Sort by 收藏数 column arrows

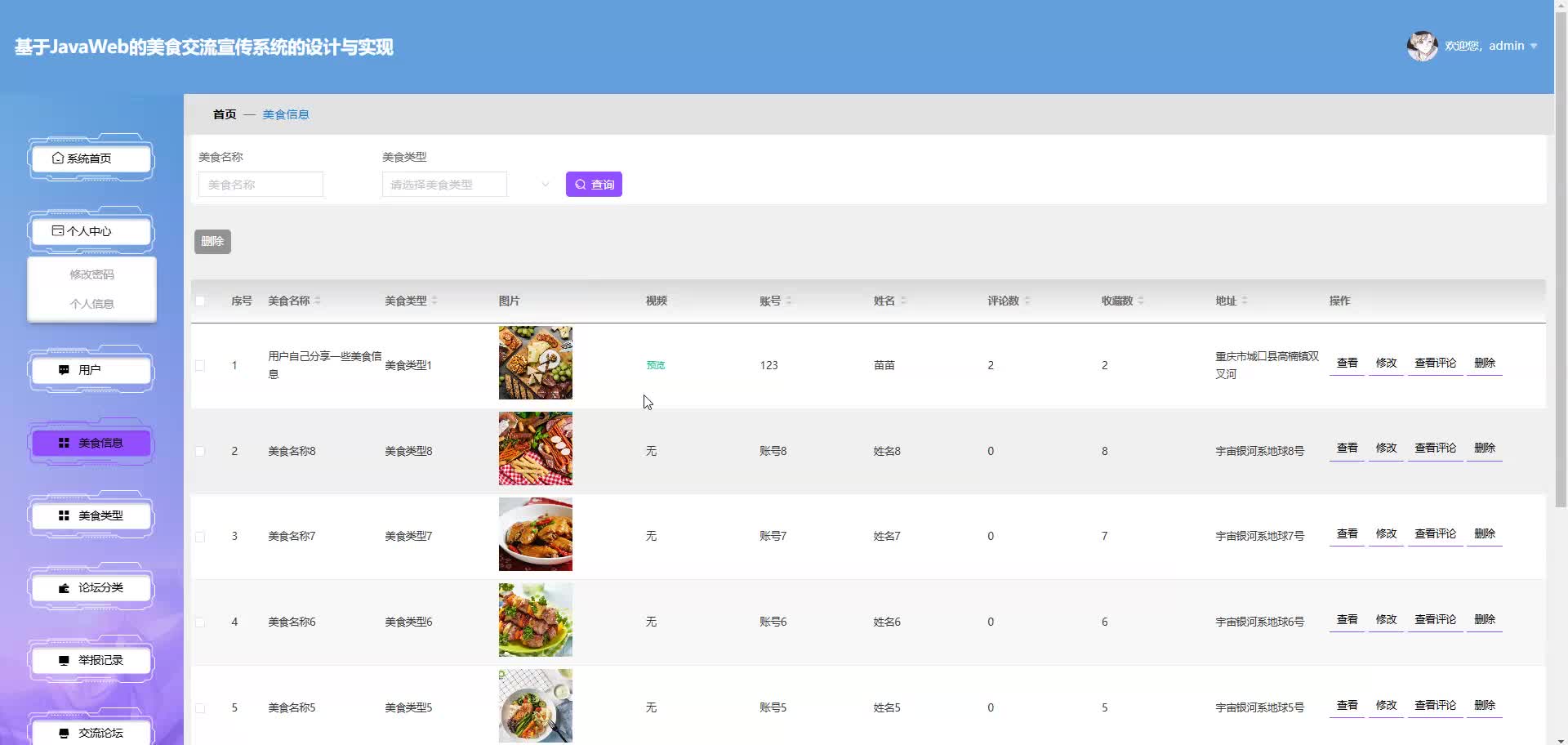1141,301
